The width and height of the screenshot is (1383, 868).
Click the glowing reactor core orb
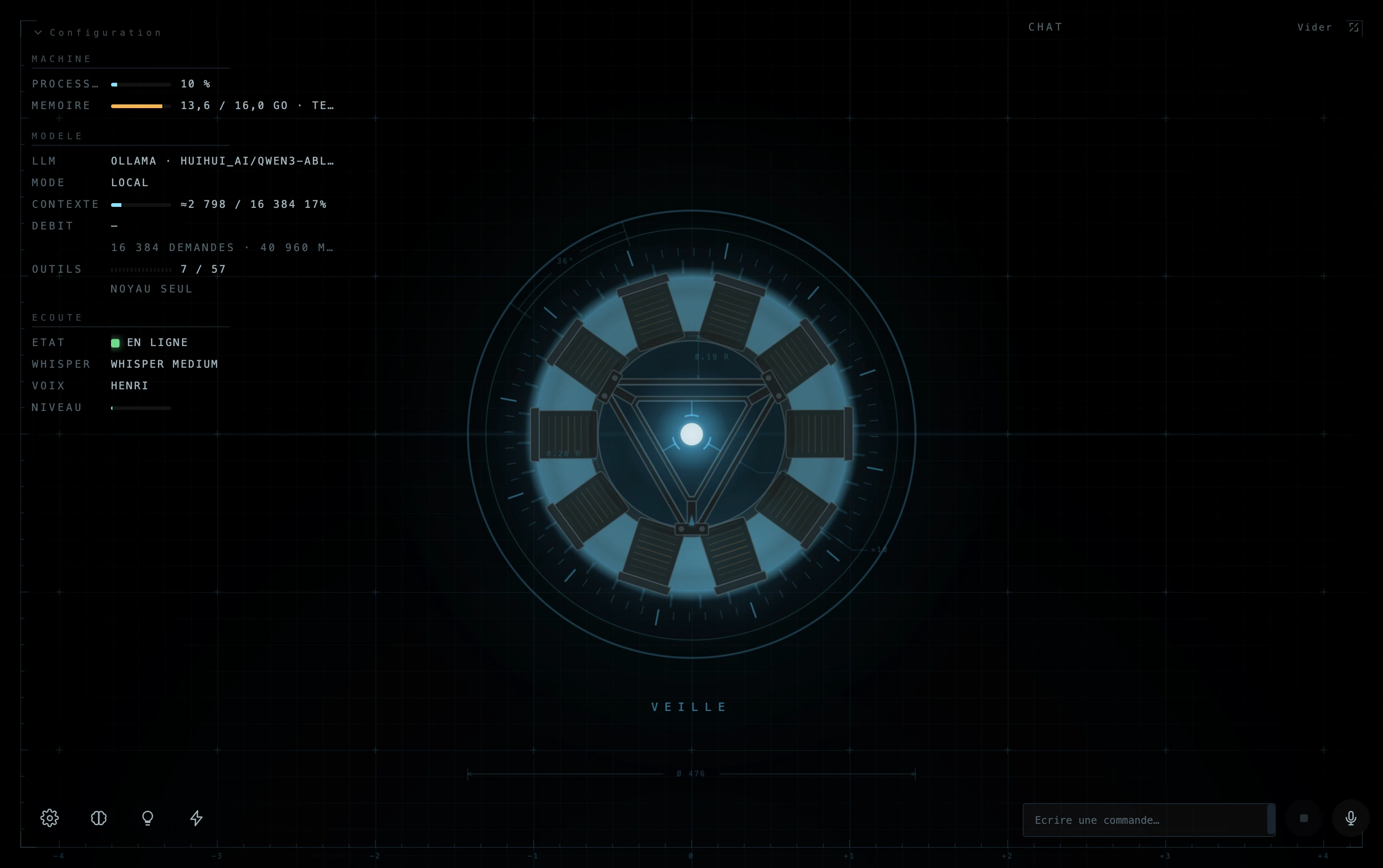click(x=691, y=434)
